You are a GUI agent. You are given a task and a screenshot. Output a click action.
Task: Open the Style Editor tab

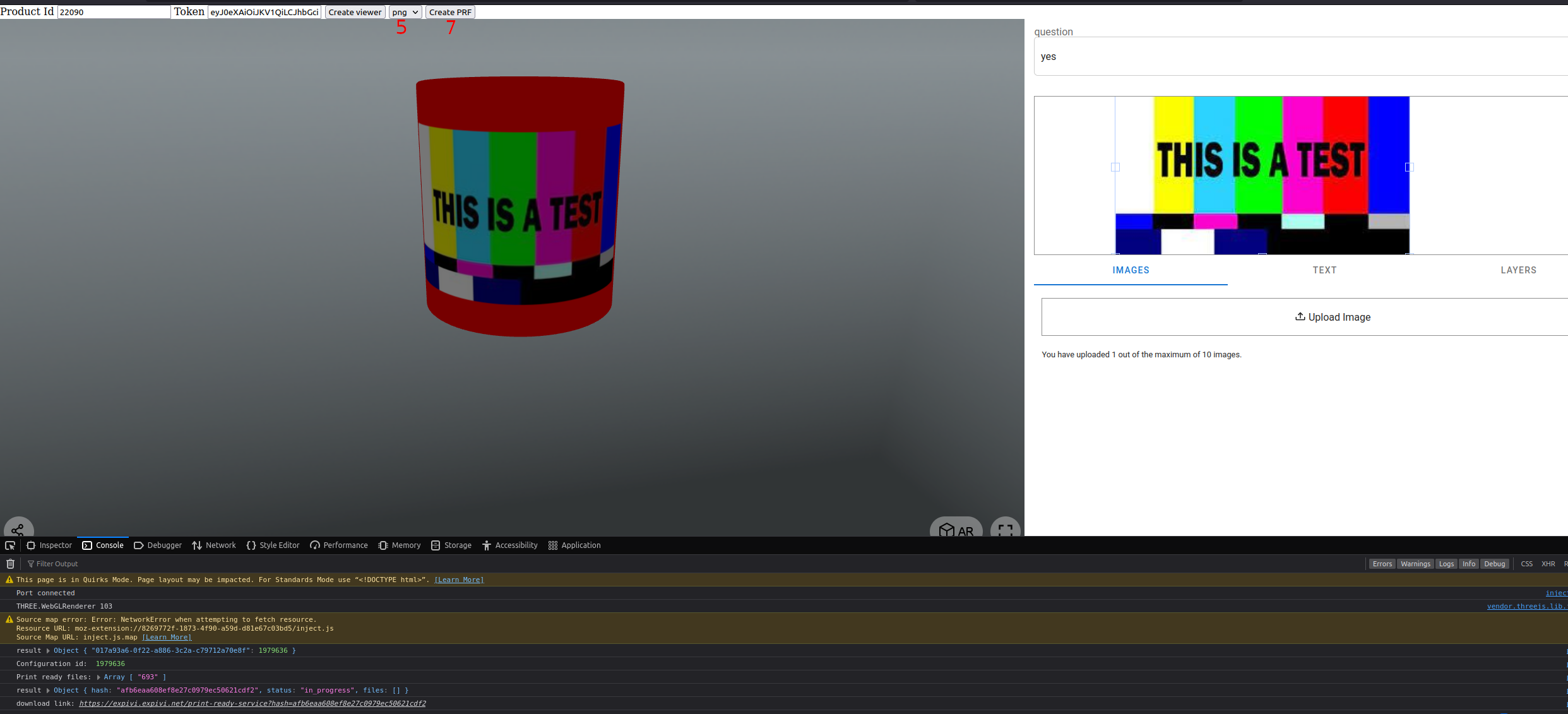(x=273, y=545)
